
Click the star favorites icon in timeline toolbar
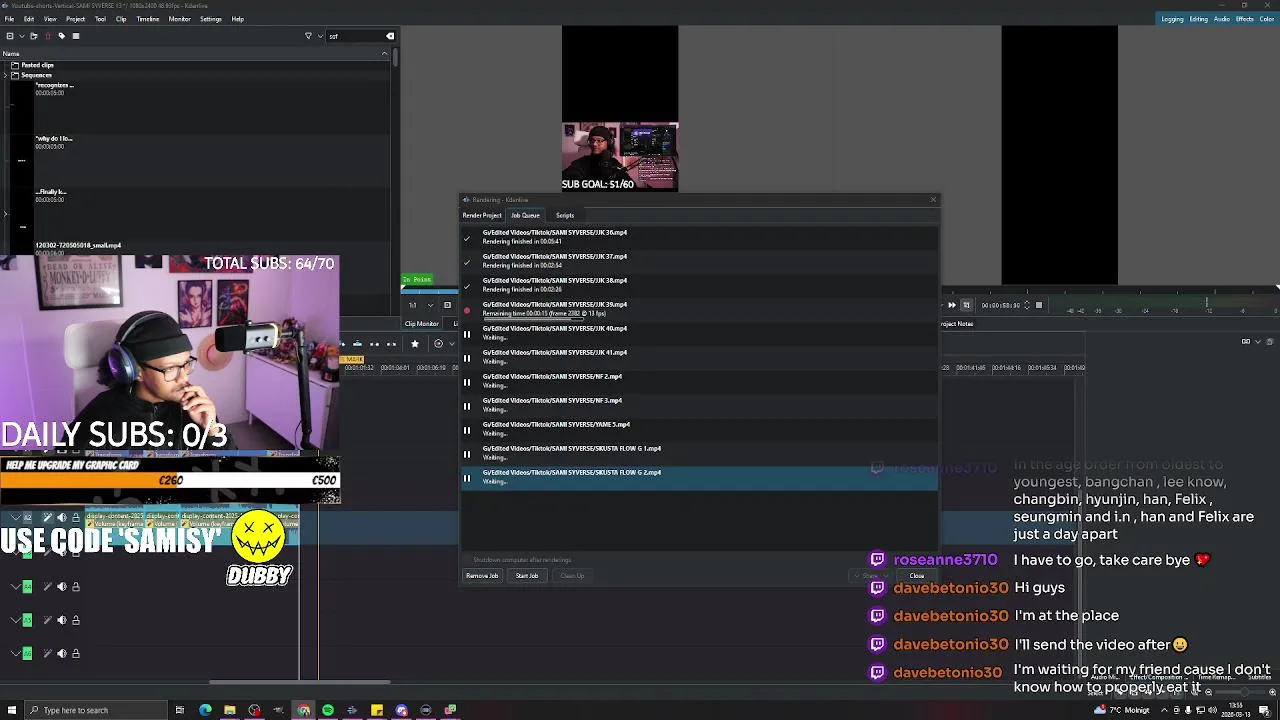tap(415, 344)
